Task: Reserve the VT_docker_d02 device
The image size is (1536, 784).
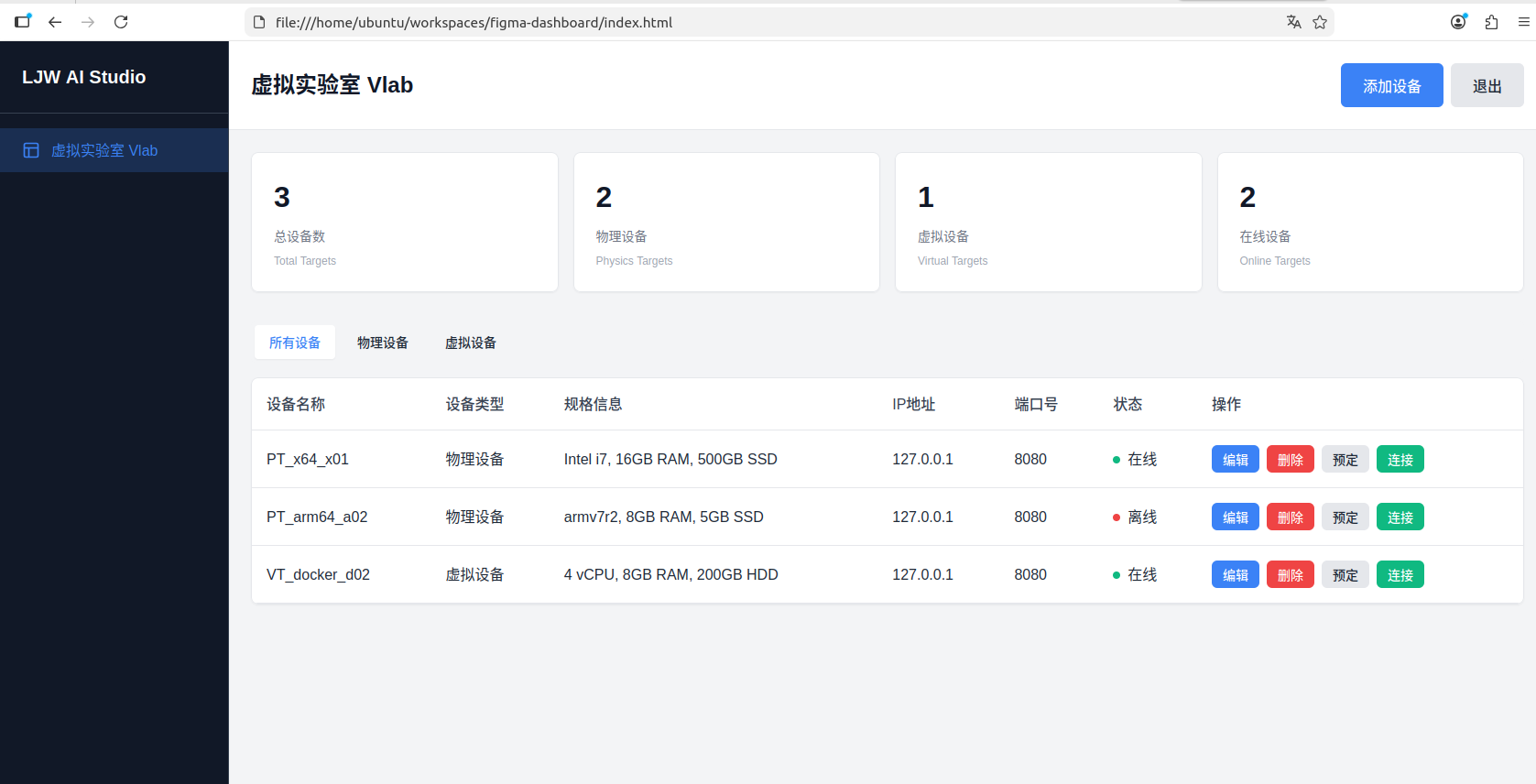Action: pos(1345,575)
